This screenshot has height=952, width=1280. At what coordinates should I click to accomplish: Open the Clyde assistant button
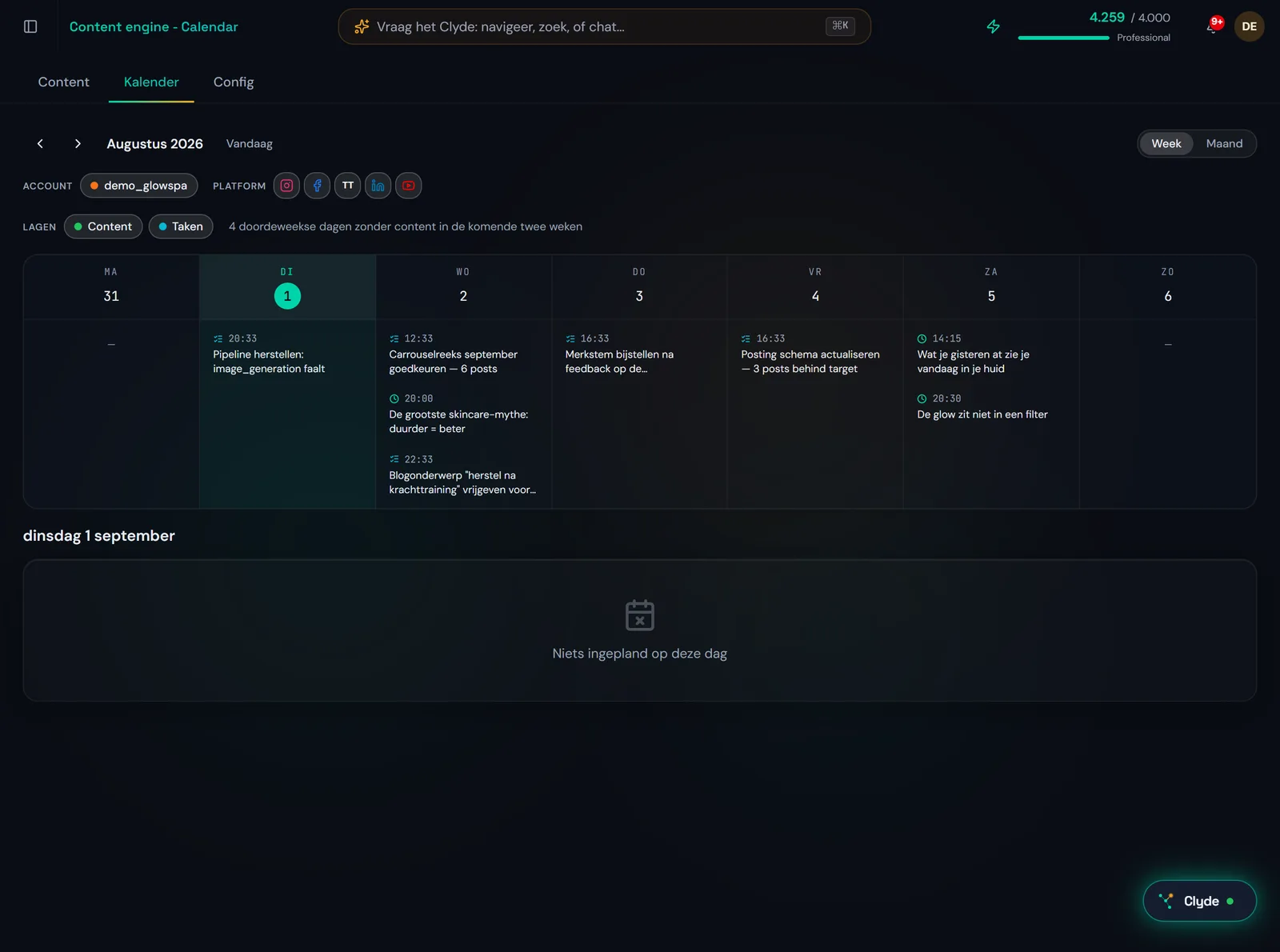(1199, 901)
